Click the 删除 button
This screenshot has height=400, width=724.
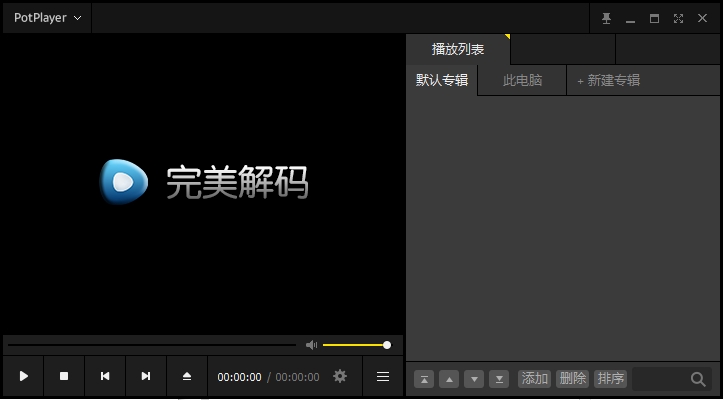(573, 379)
